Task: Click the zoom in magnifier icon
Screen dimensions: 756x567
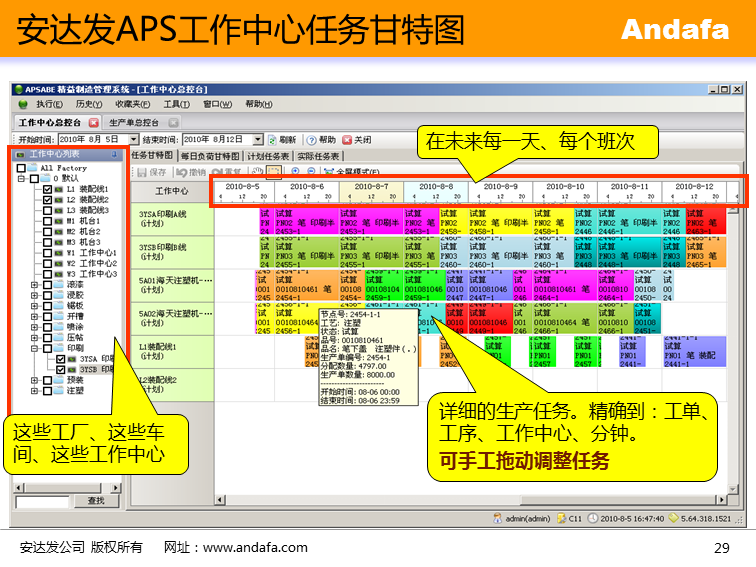Action: coord(295,172)
